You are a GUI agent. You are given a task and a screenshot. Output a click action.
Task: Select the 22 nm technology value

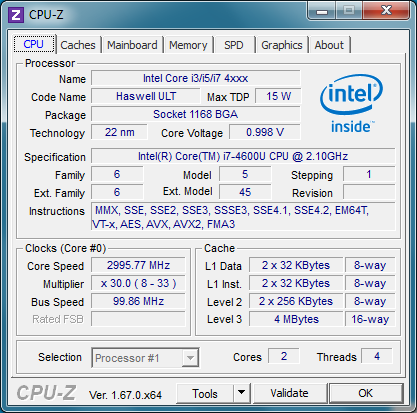(119, 132)
